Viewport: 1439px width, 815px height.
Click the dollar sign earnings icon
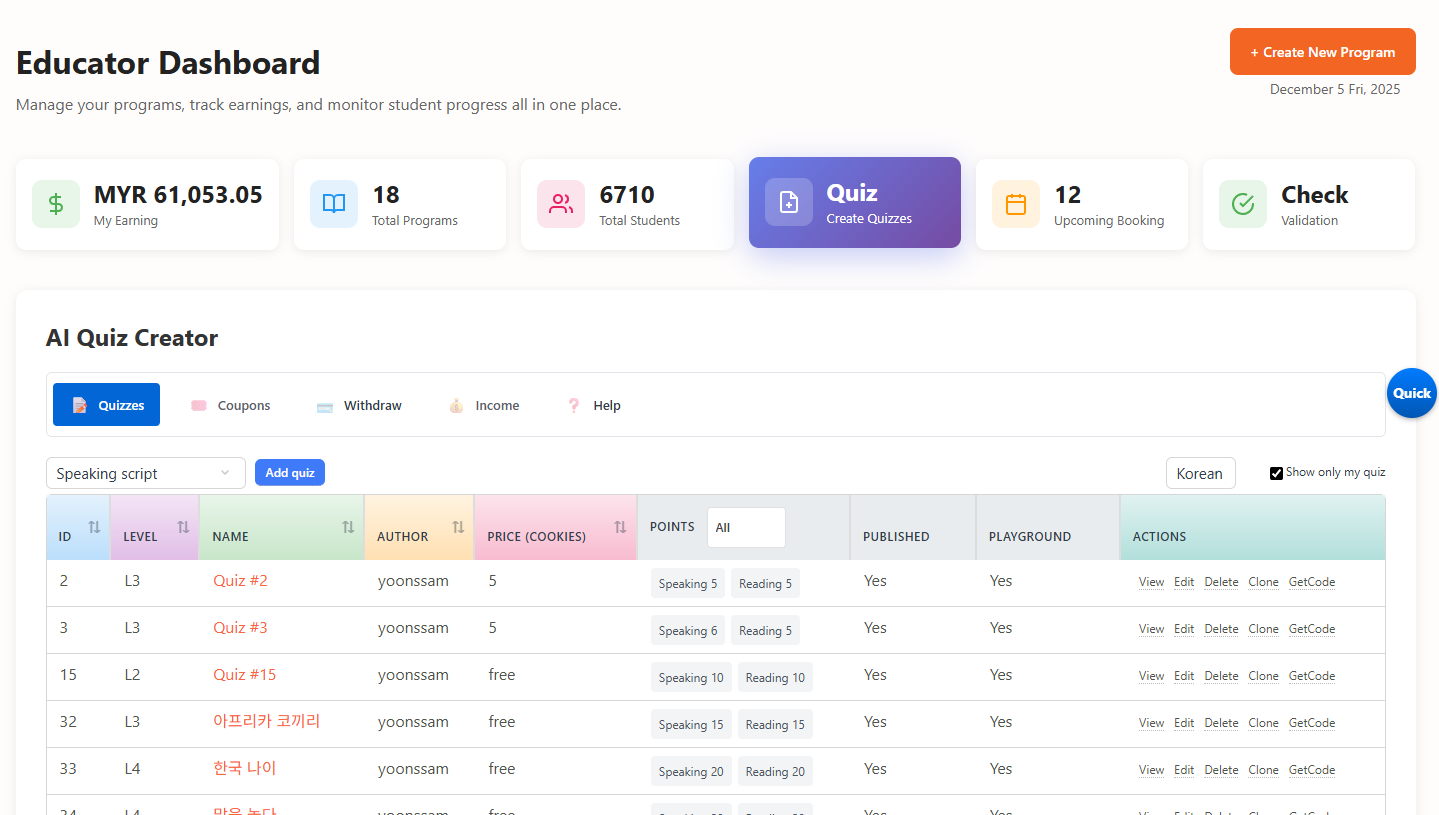56,204
